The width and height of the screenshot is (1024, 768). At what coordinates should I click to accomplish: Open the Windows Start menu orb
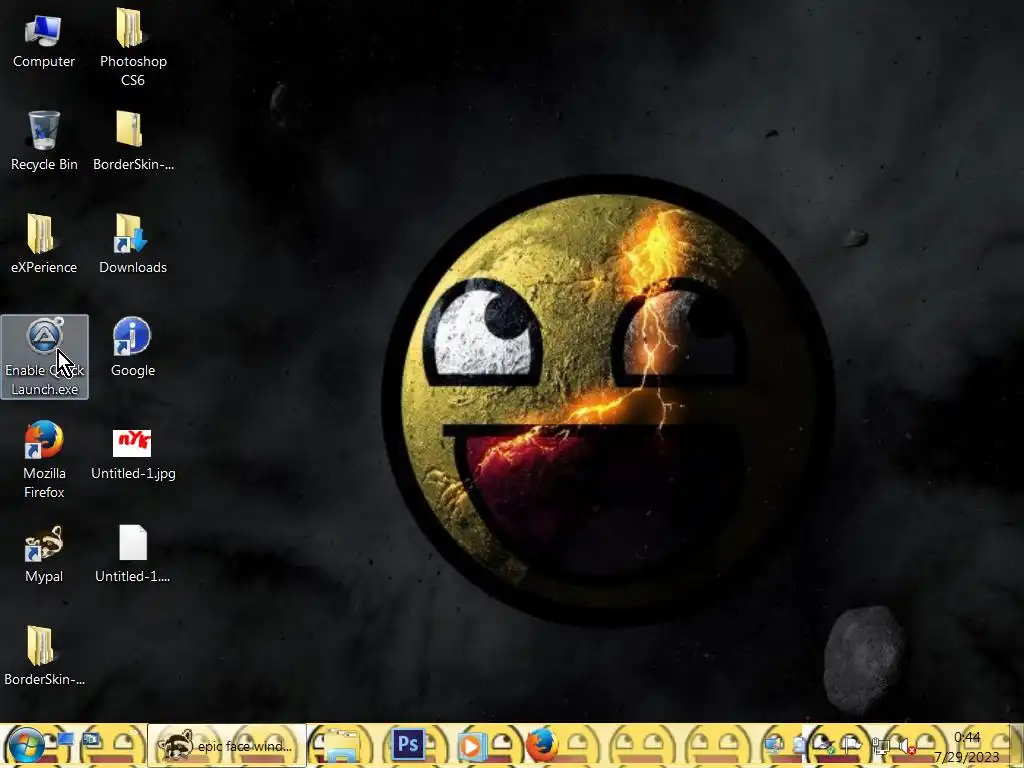pyautogui.click(x=26, y=745)
